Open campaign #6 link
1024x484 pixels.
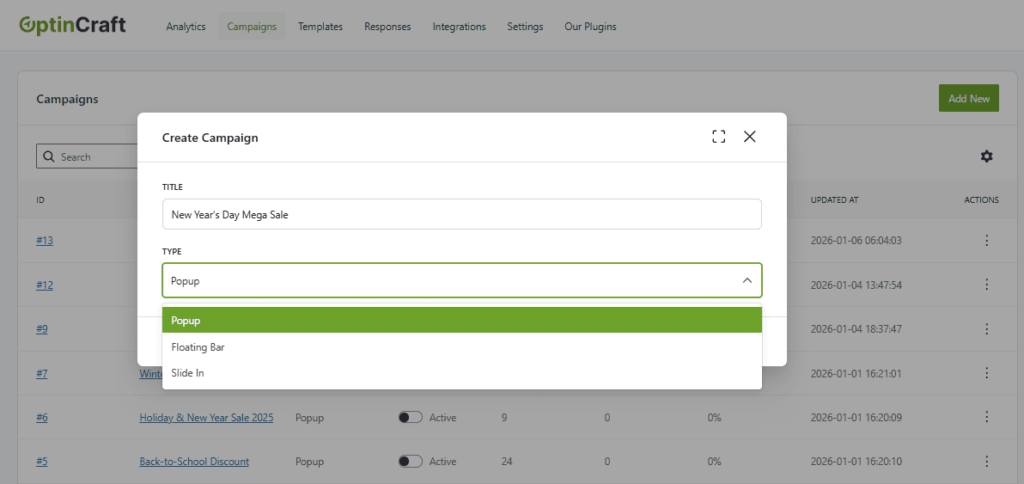42,417
